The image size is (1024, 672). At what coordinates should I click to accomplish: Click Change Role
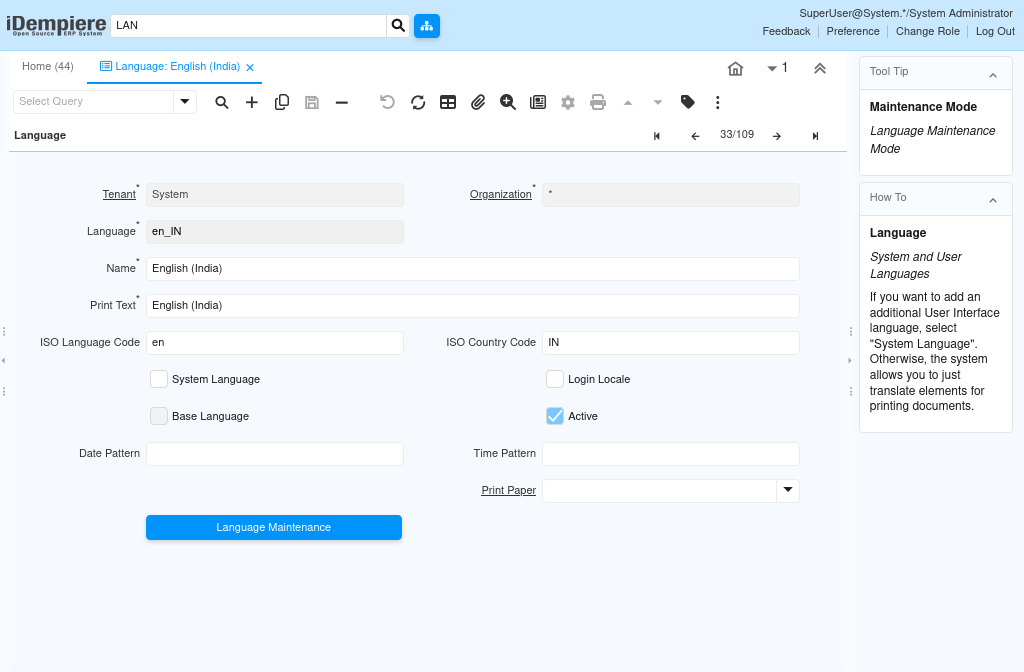tap(927, 31)
